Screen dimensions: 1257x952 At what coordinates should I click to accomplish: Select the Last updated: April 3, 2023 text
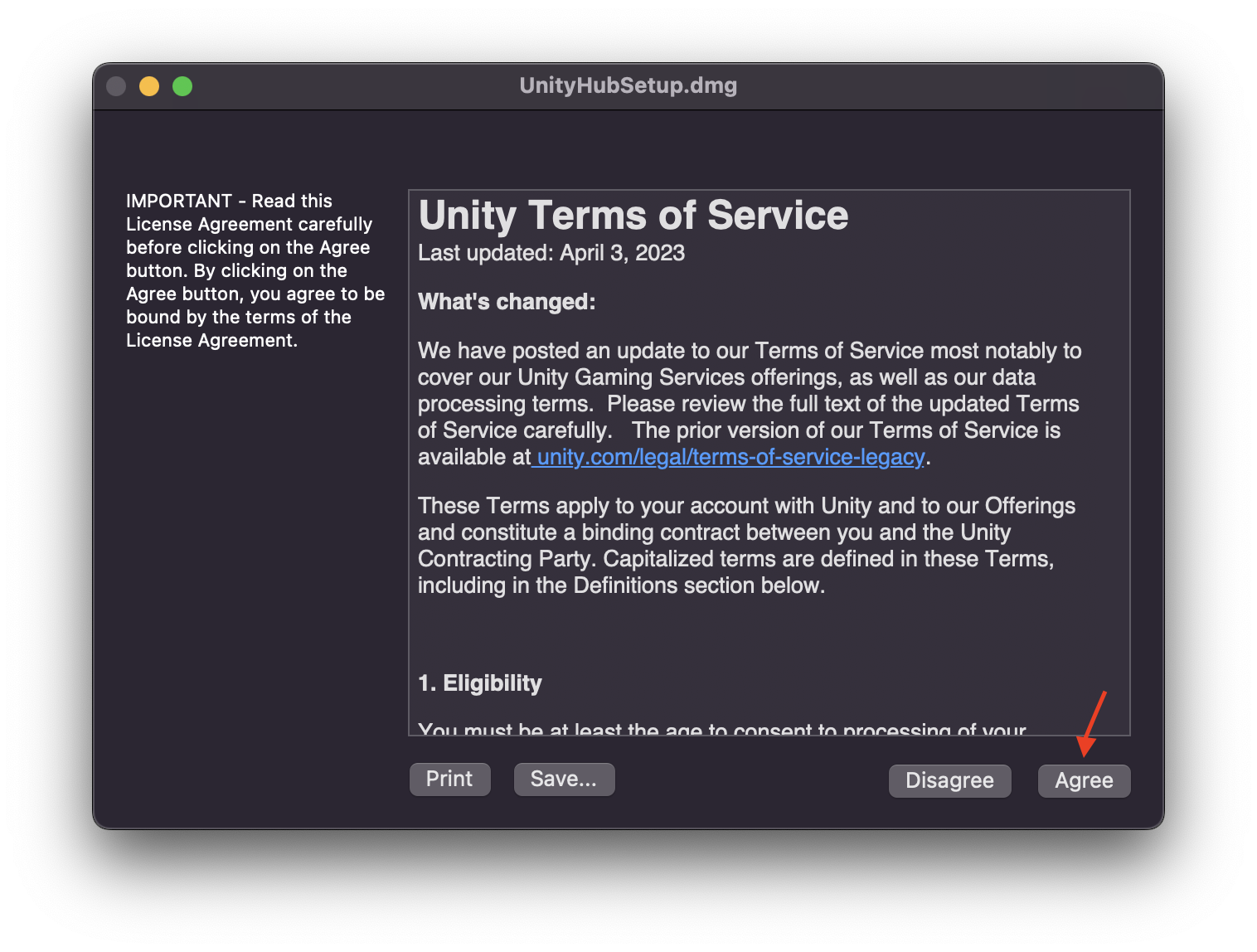551,253
